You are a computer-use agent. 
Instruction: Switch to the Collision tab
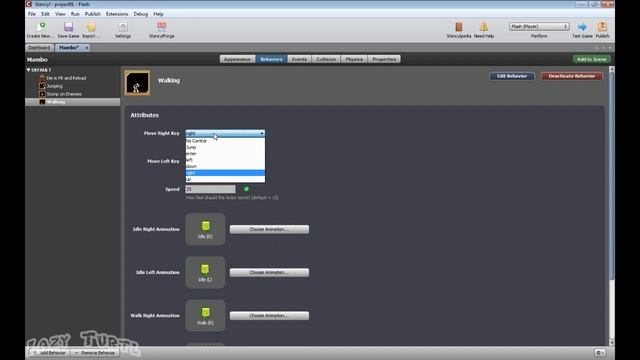326,59
